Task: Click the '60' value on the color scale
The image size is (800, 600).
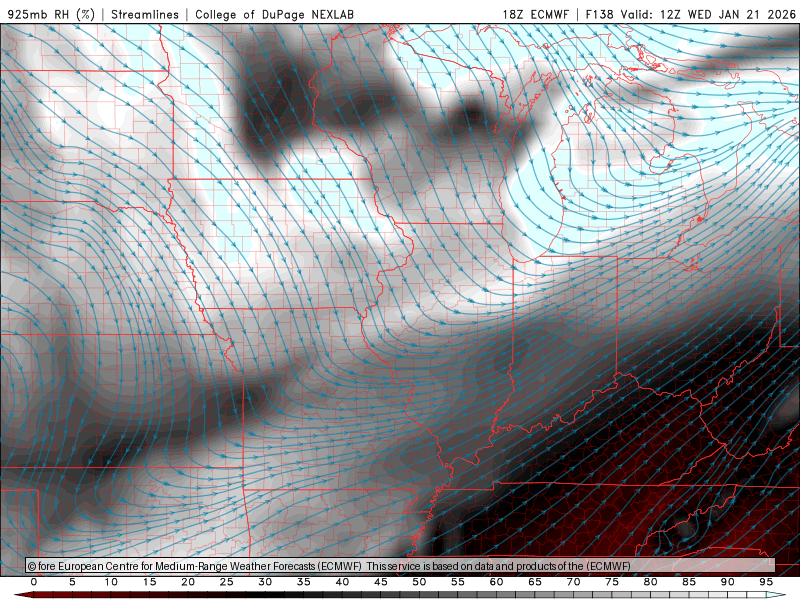Action: pyautogui.click(x=496, y=582)
